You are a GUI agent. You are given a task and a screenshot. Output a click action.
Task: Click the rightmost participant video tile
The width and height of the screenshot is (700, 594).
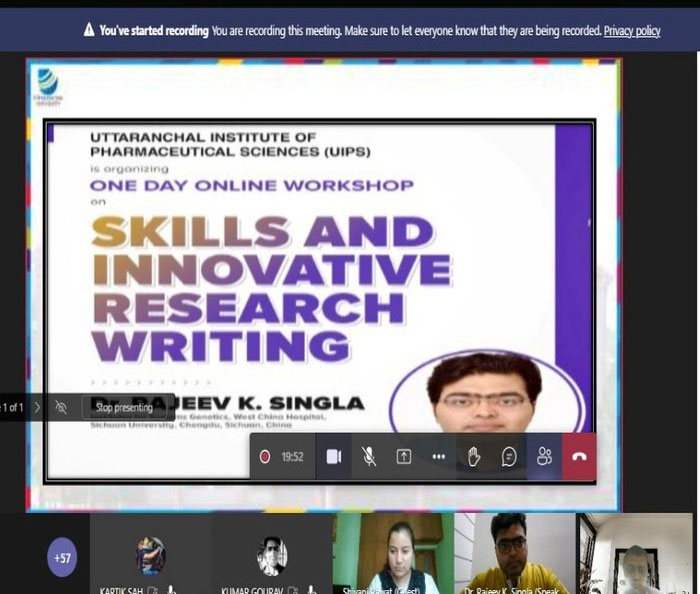pos(636,553)
